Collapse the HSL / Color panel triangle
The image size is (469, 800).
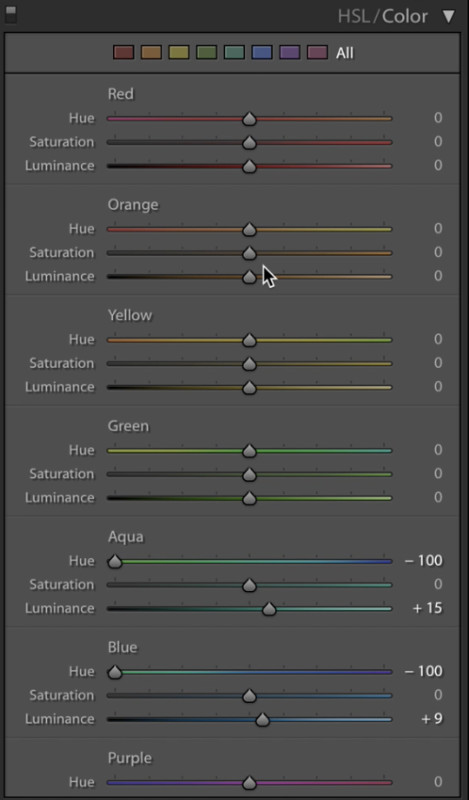(x=449, y=16)
